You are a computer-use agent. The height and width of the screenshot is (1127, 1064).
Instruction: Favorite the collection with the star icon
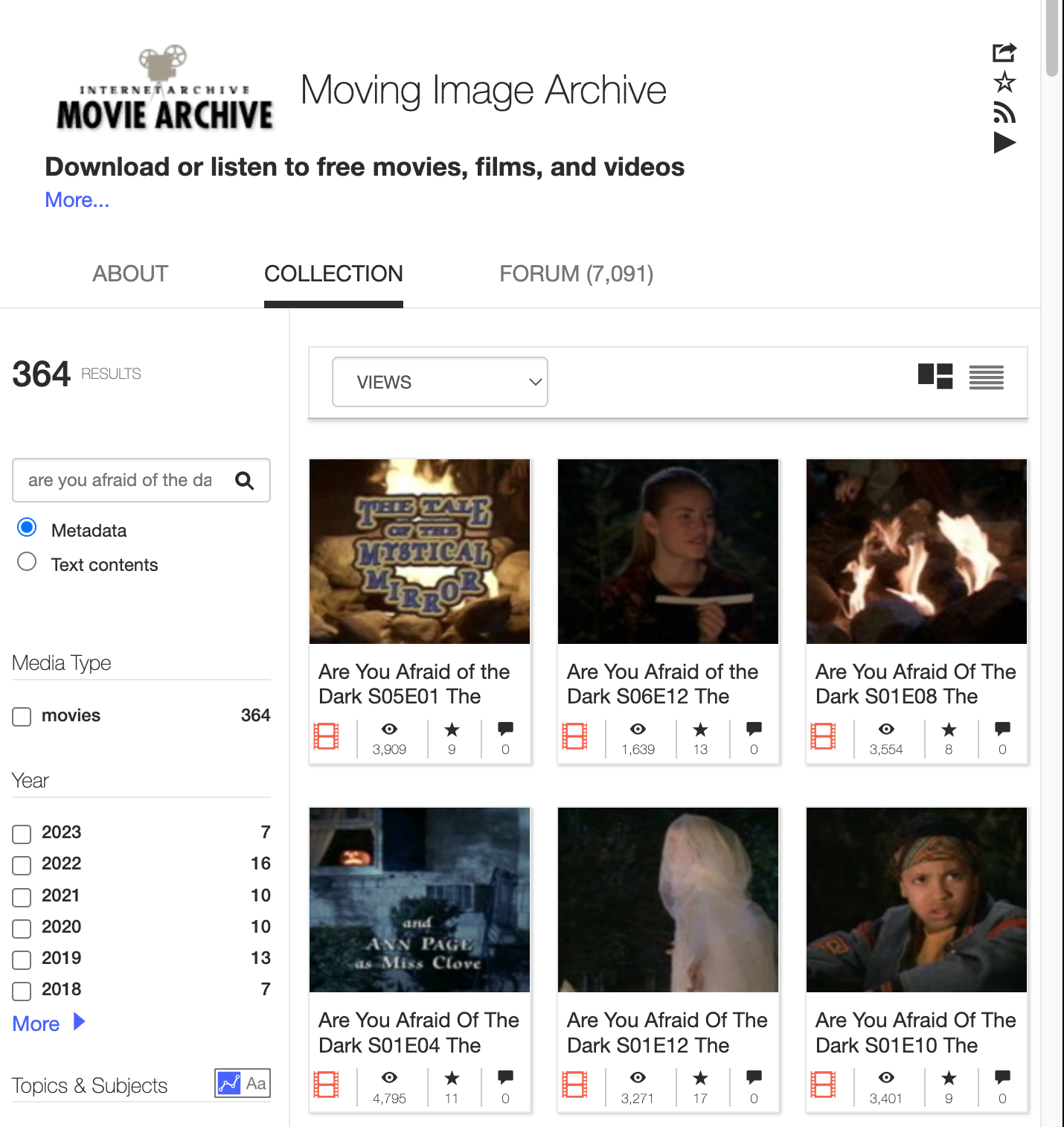(x=1004, y=82)
